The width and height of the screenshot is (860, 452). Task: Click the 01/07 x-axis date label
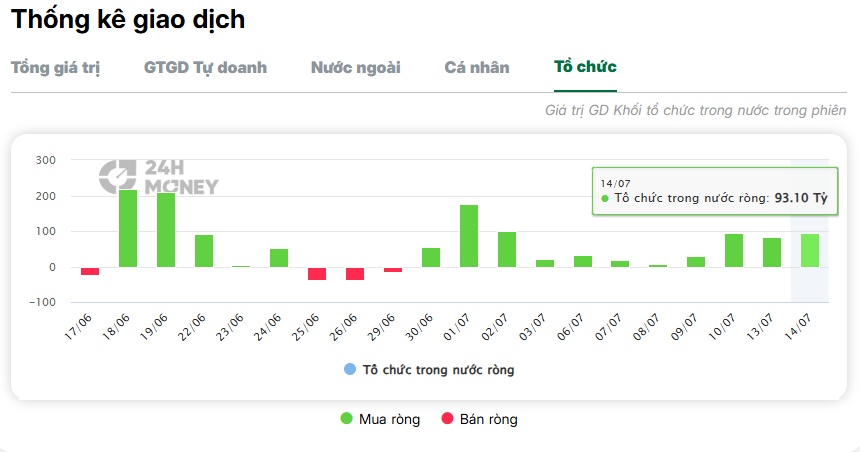pos(457,327)
